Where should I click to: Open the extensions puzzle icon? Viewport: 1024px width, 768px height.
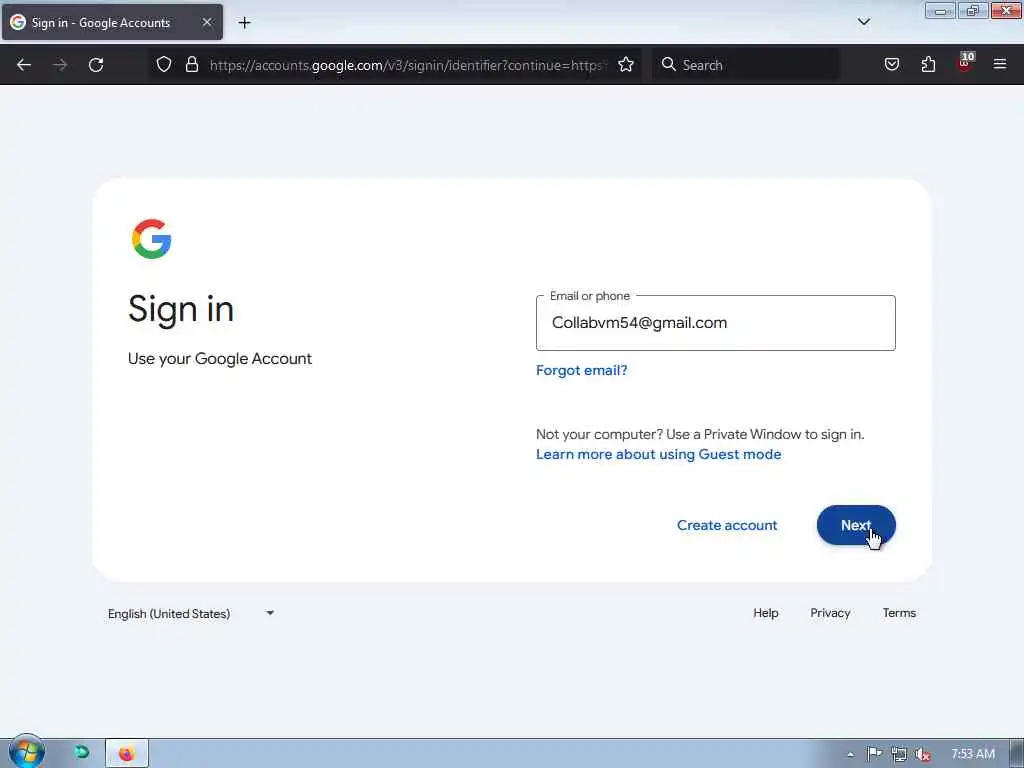[x=928, y=64]
